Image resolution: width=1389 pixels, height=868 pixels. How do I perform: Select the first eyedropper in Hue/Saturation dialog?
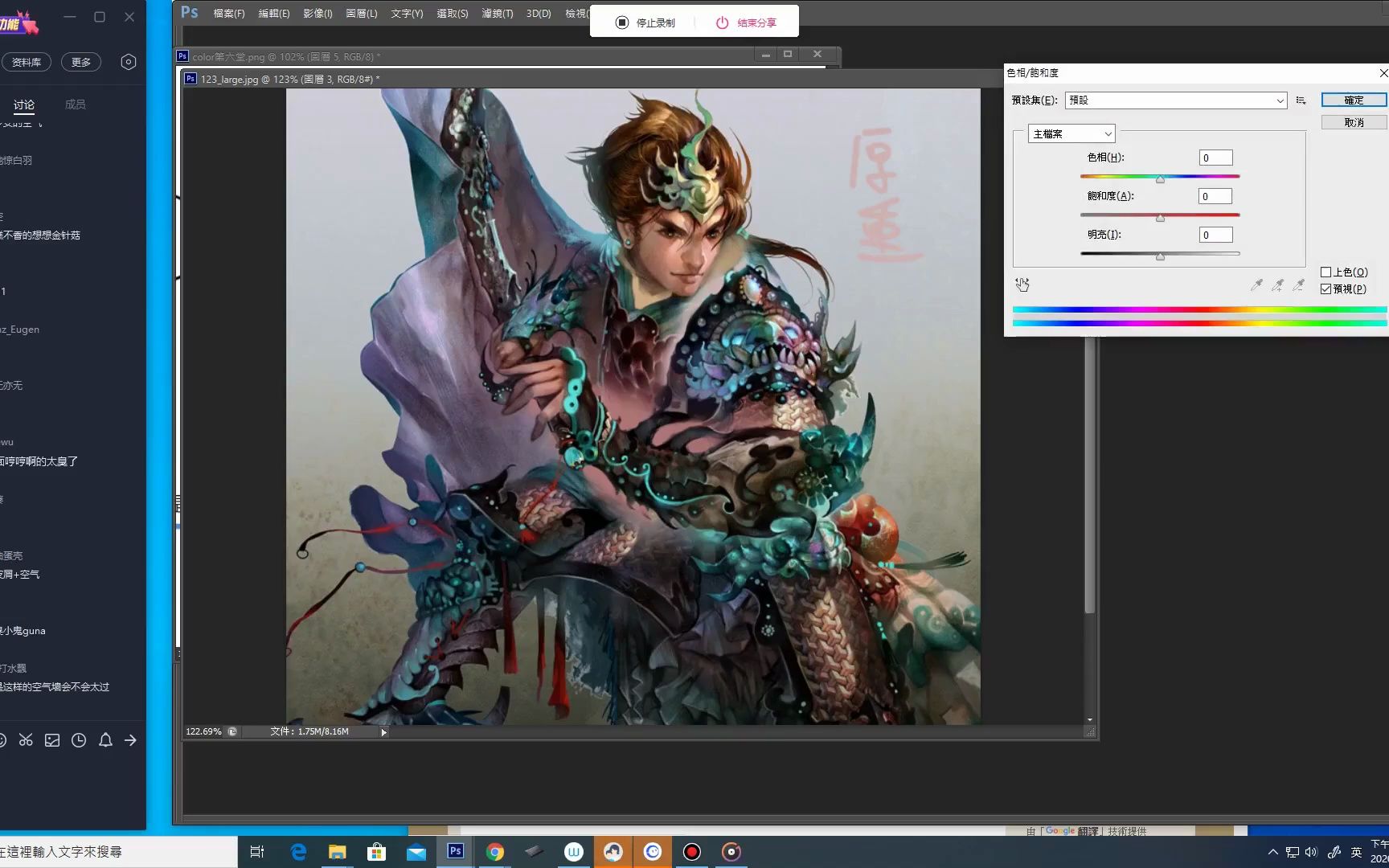click(1256, 285)
